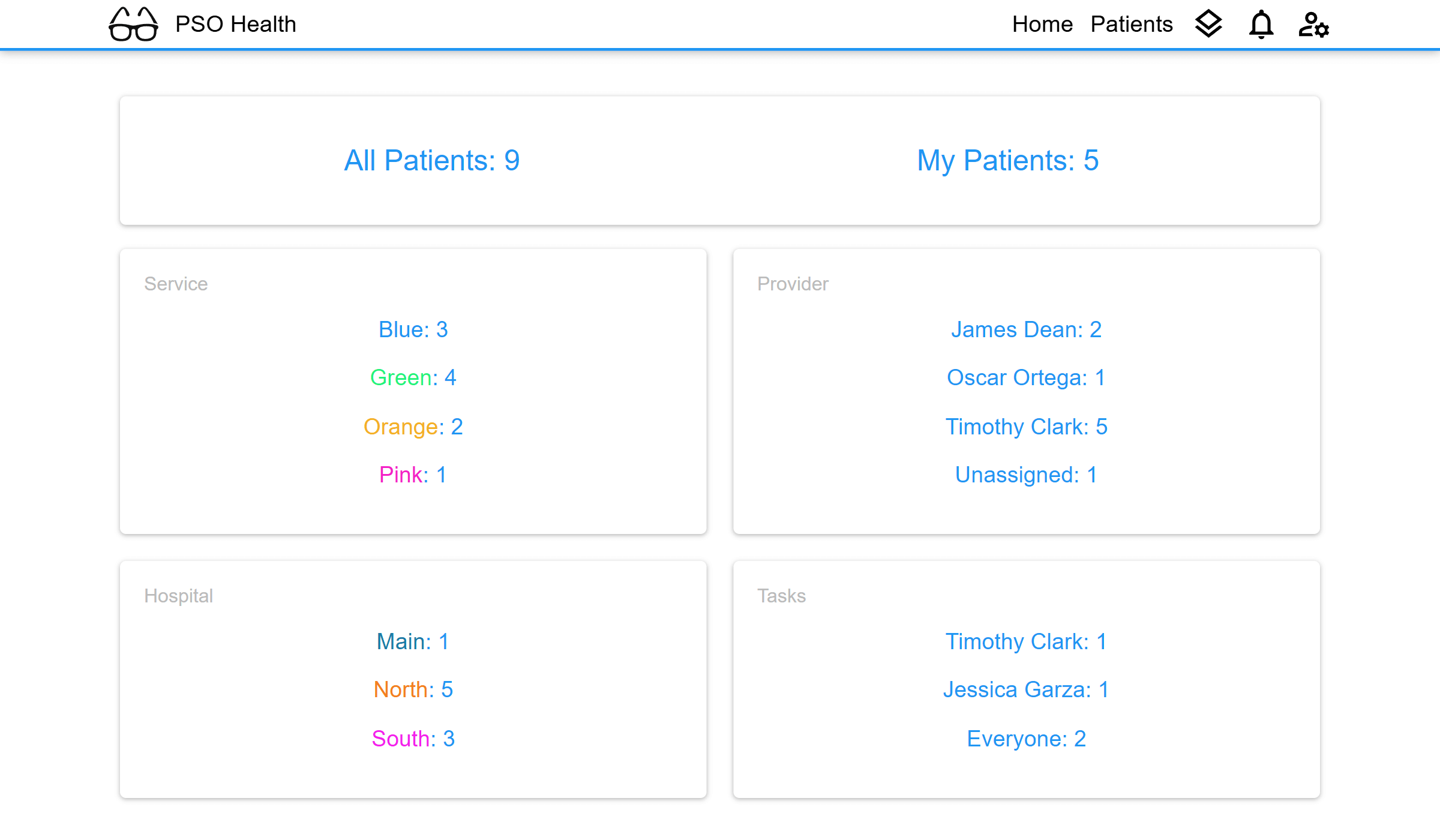This screenshot has width=1440, height=840.
Task: Open the PSO Health glasses logo
Action: coord(133,24)
